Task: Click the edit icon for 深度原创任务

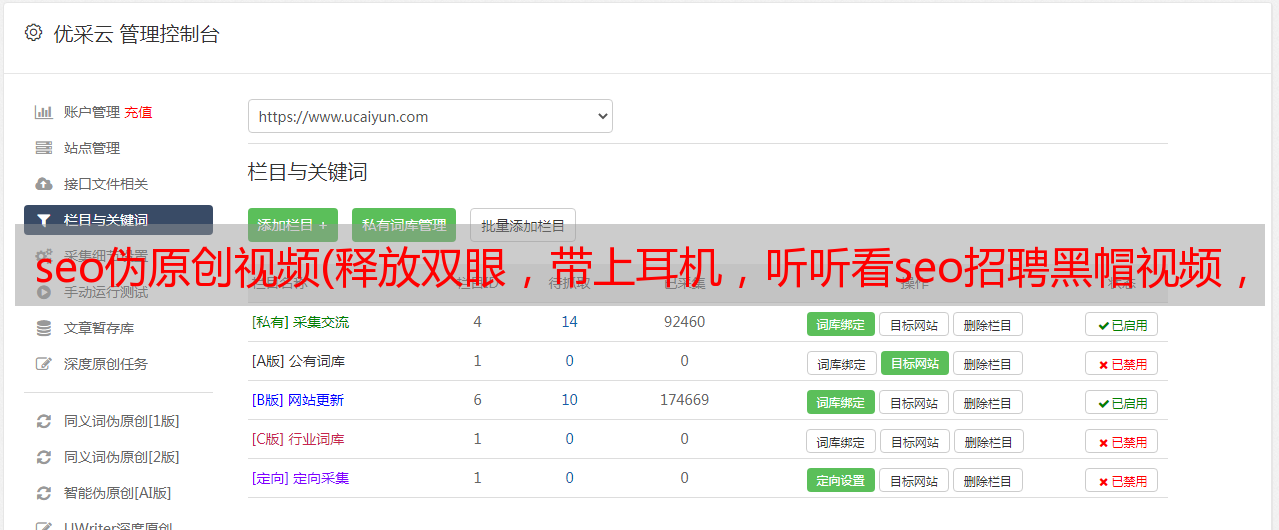Action: (43, 364)
